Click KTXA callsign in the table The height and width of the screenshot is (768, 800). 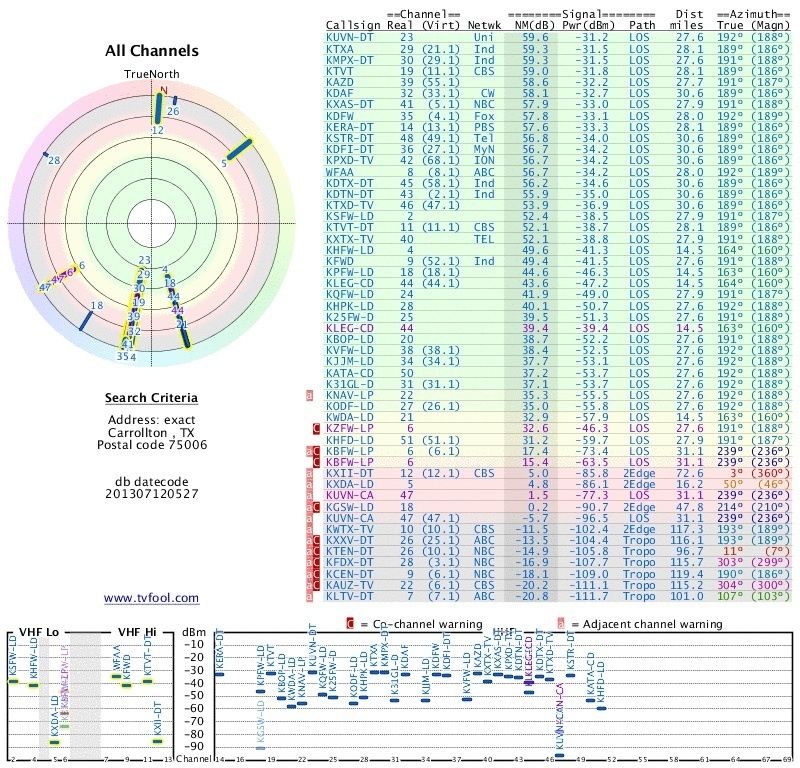[x=339, y=49]
